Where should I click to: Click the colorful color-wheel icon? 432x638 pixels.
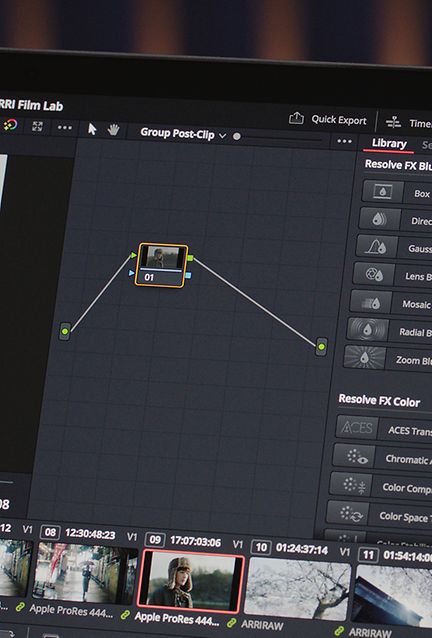[x=10, y=125]
